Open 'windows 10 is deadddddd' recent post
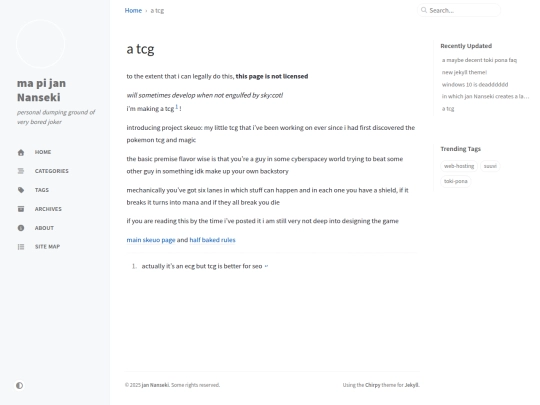 tap(475, 84)
